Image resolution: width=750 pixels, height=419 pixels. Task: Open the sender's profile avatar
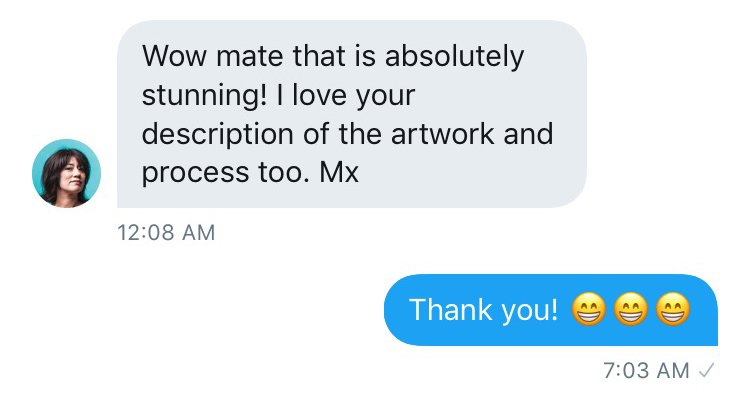[x=67, y=173]
